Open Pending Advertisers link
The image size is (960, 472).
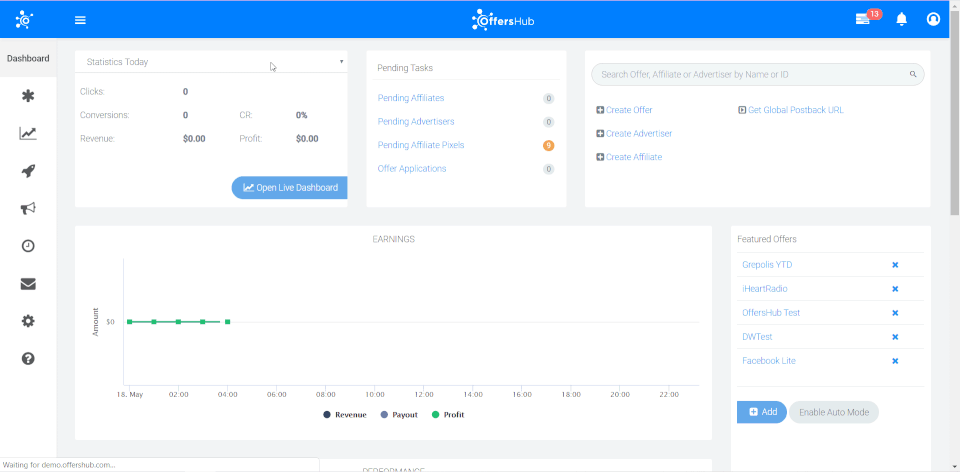[416, 122]
